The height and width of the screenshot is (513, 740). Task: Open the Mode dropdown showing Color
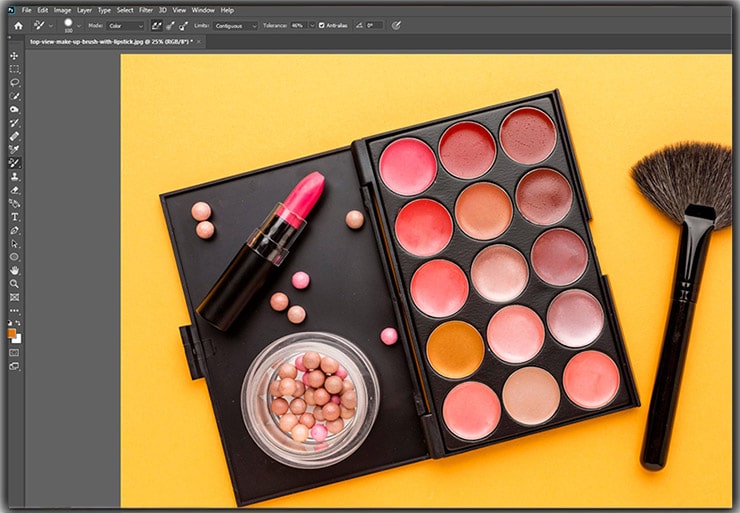pyautogui.click(x=124, y=25)
